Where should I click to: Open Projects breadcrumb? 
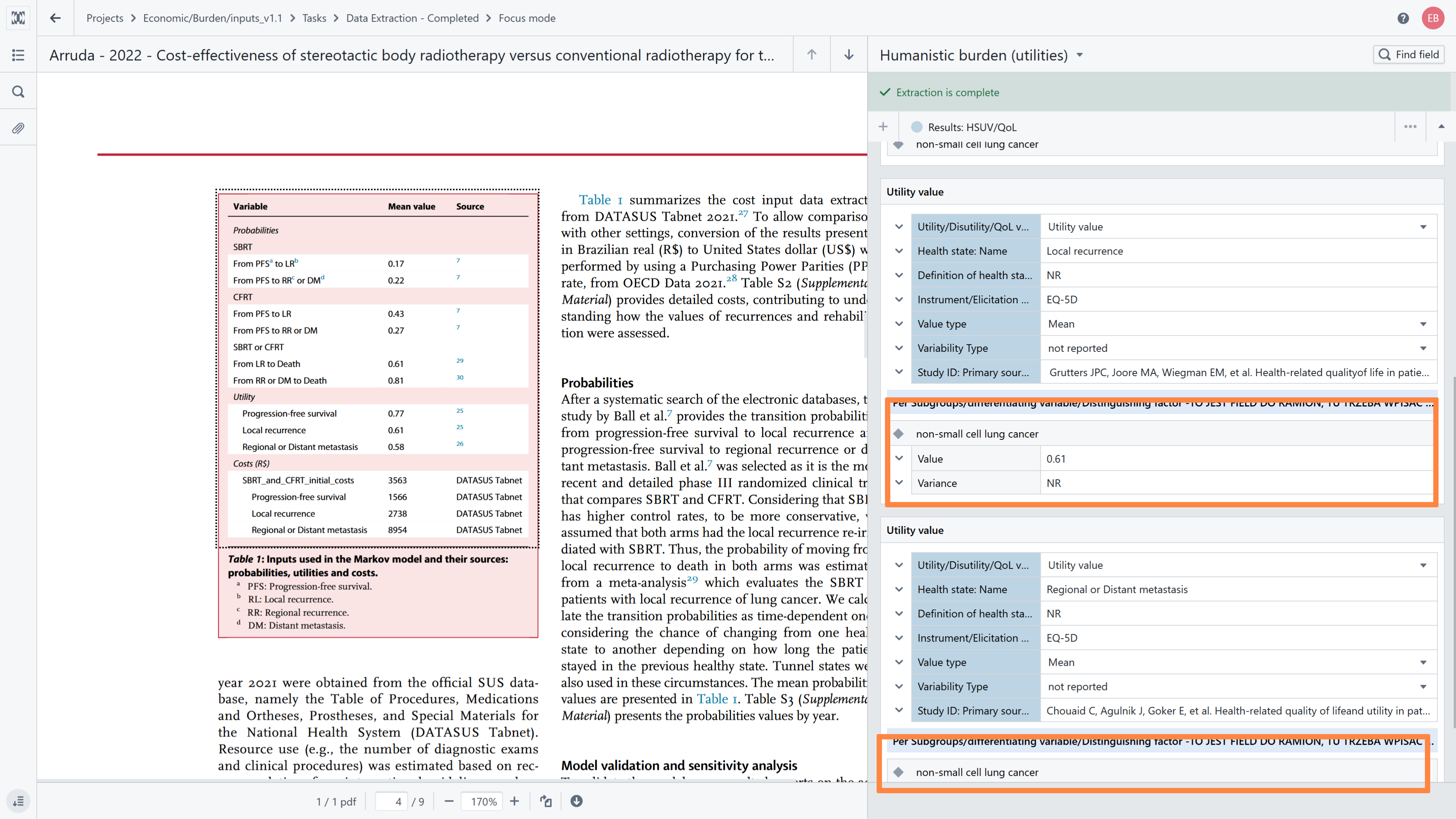point(105,18)
